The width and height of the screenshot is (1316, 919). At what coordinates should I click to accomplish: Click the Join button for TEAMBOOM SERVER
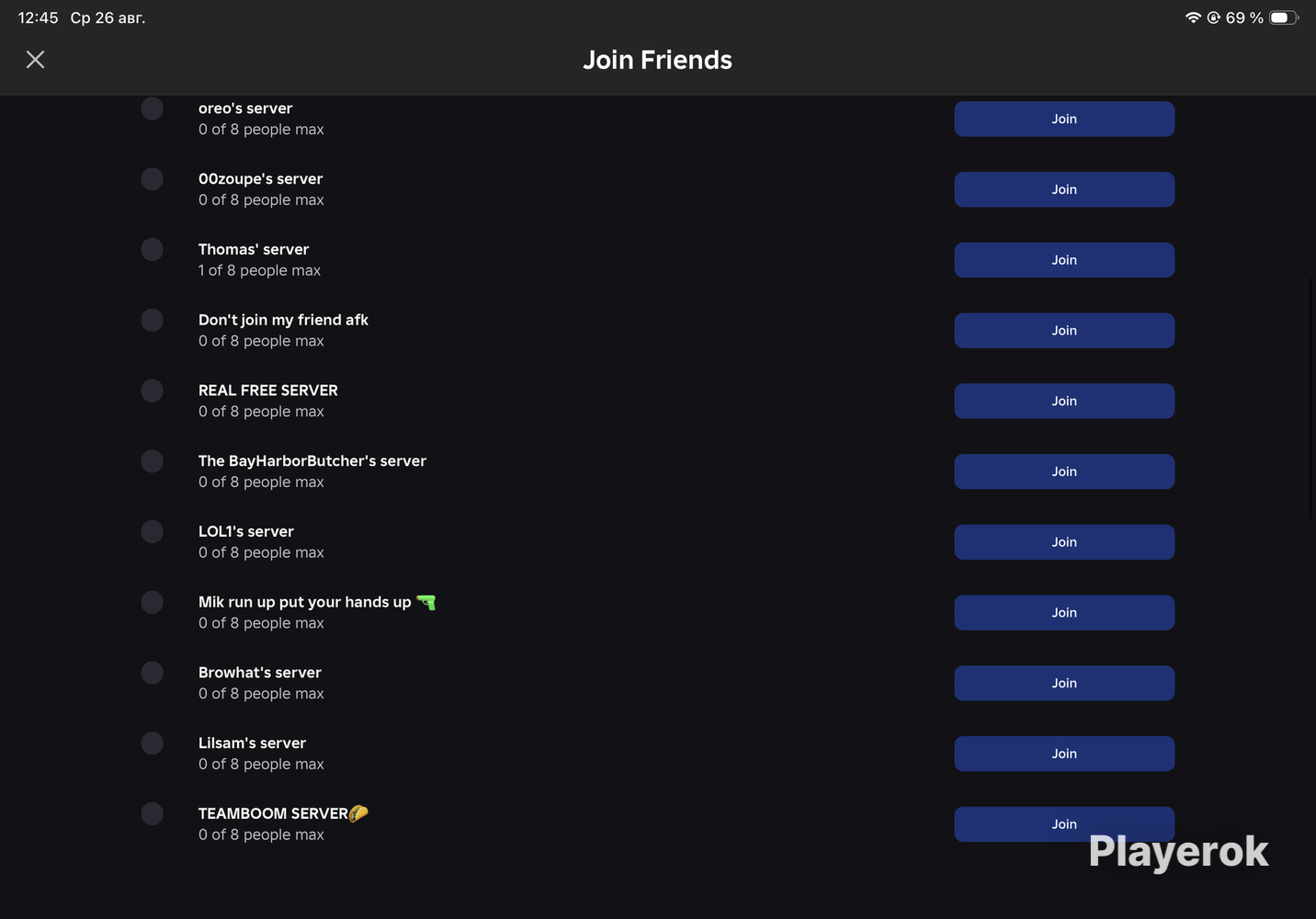(1064, 824)
